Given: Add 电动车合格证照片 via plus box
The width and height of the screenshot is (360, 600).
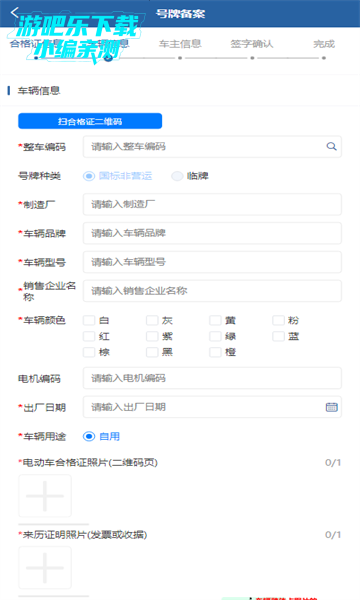Looking at the screenshot, I should click(x=45, y=496).
